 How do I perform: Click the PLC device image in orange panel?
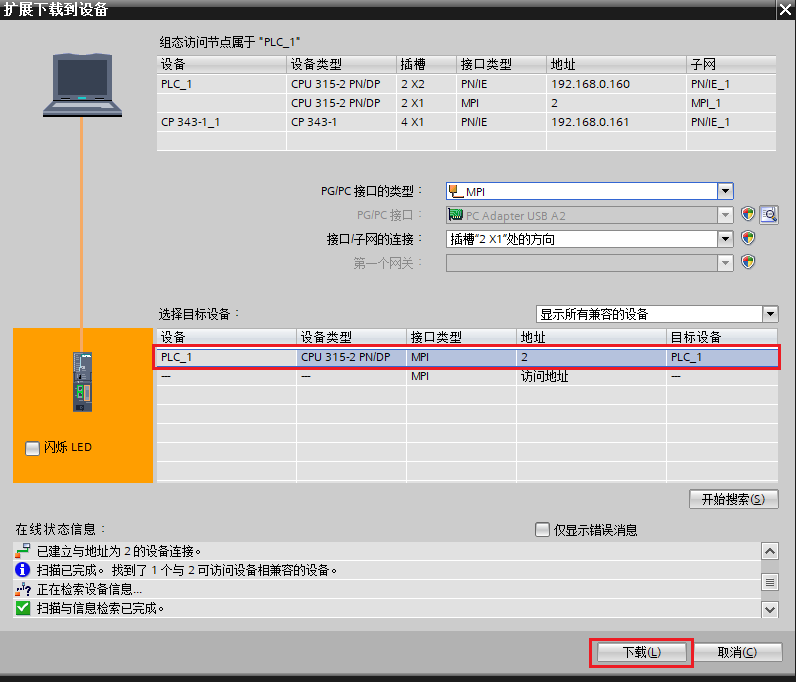(83, 382)
